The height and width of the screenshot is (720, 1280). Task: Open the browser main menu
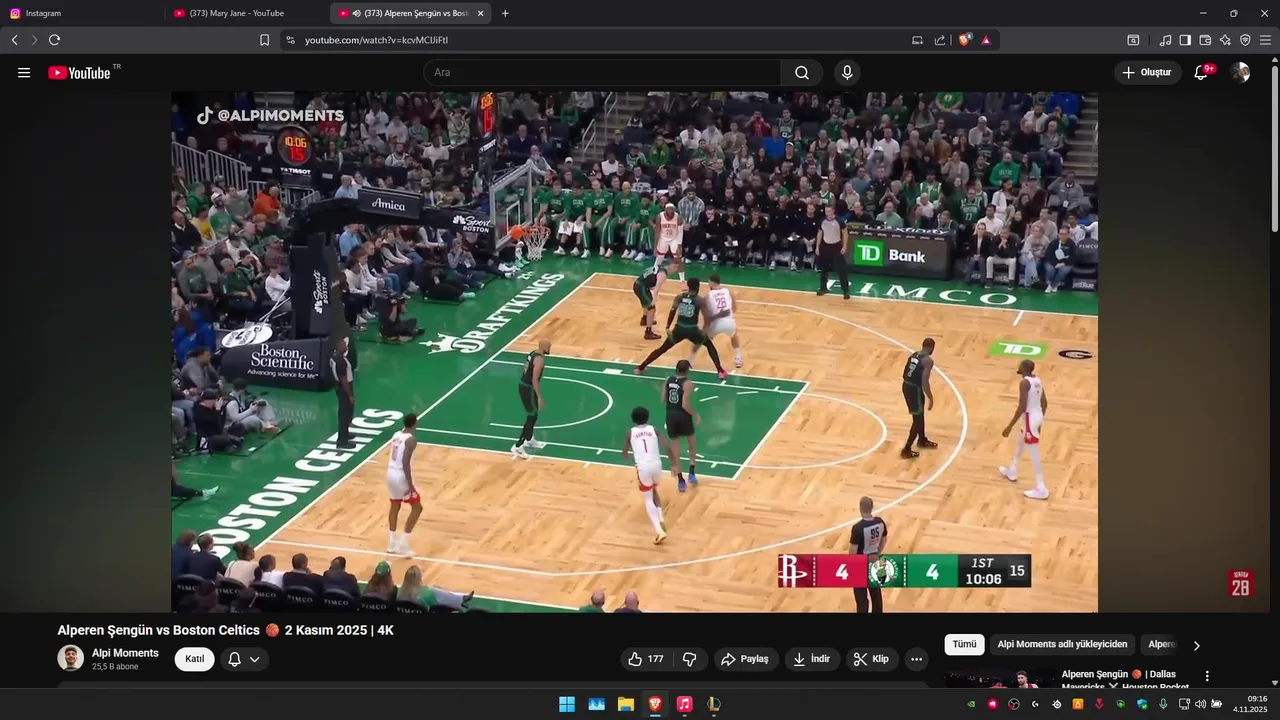pos(1265,40)
